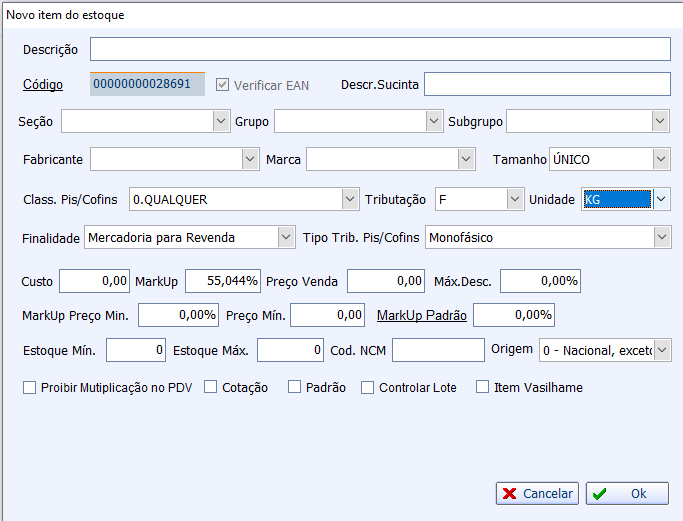This screenshot has width=683, height=521.
Task: Tick the Cotação checkbox
Action: (x=211, y=387)
